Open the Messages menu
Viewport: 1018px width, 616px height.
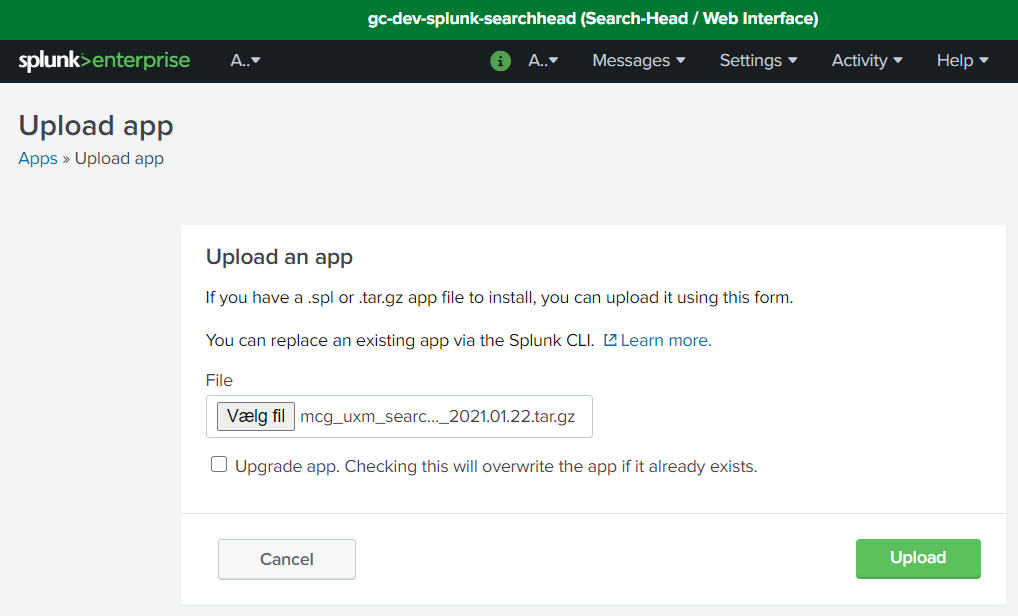pyautogui.click(x=638, y=61)
